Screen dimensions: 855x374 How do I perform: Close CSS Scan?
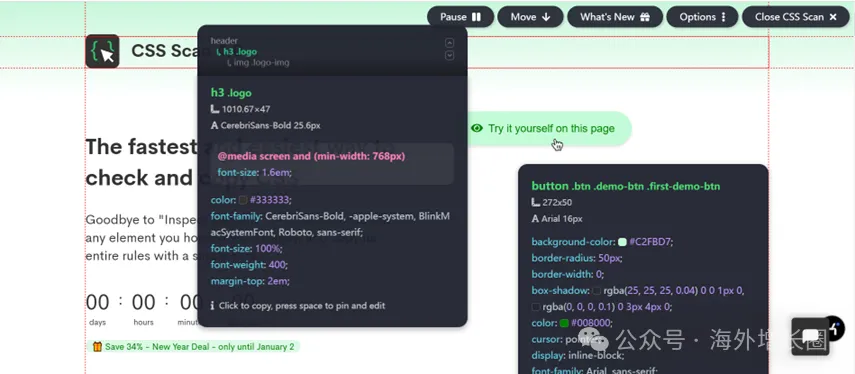(x=796, y=17)
